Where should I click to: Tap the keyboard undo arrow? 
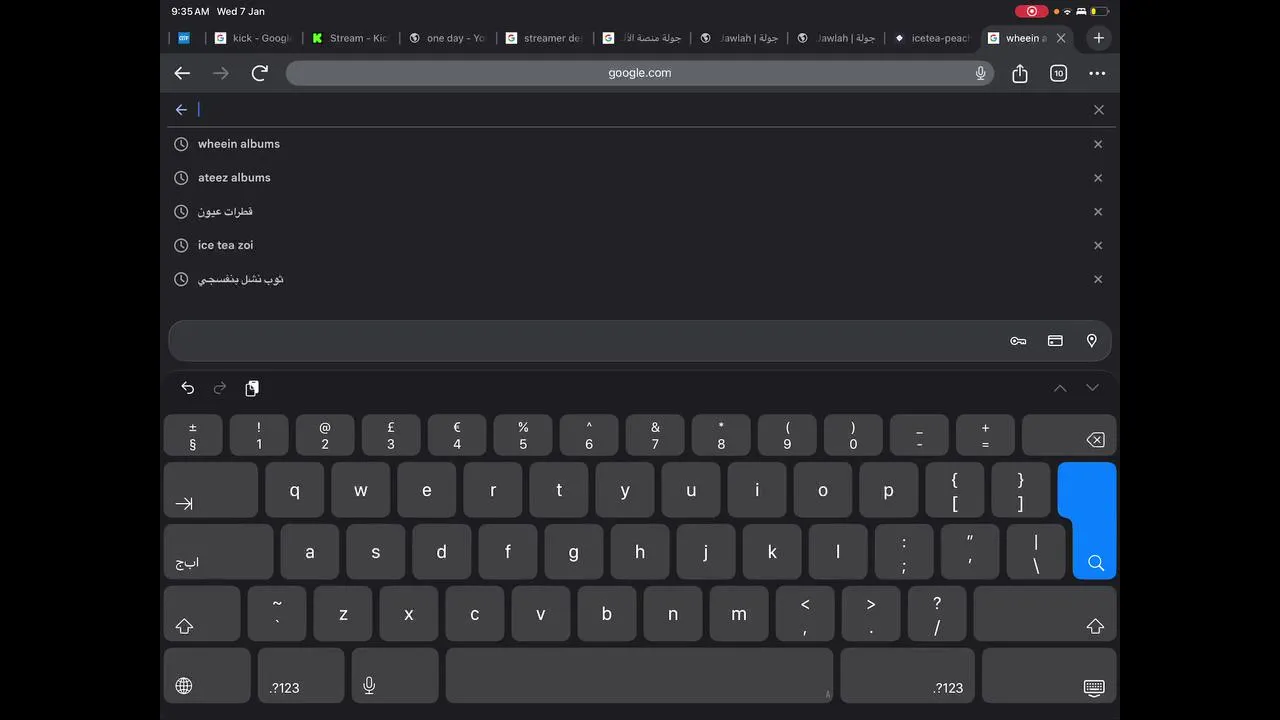[x=188, y=388]
